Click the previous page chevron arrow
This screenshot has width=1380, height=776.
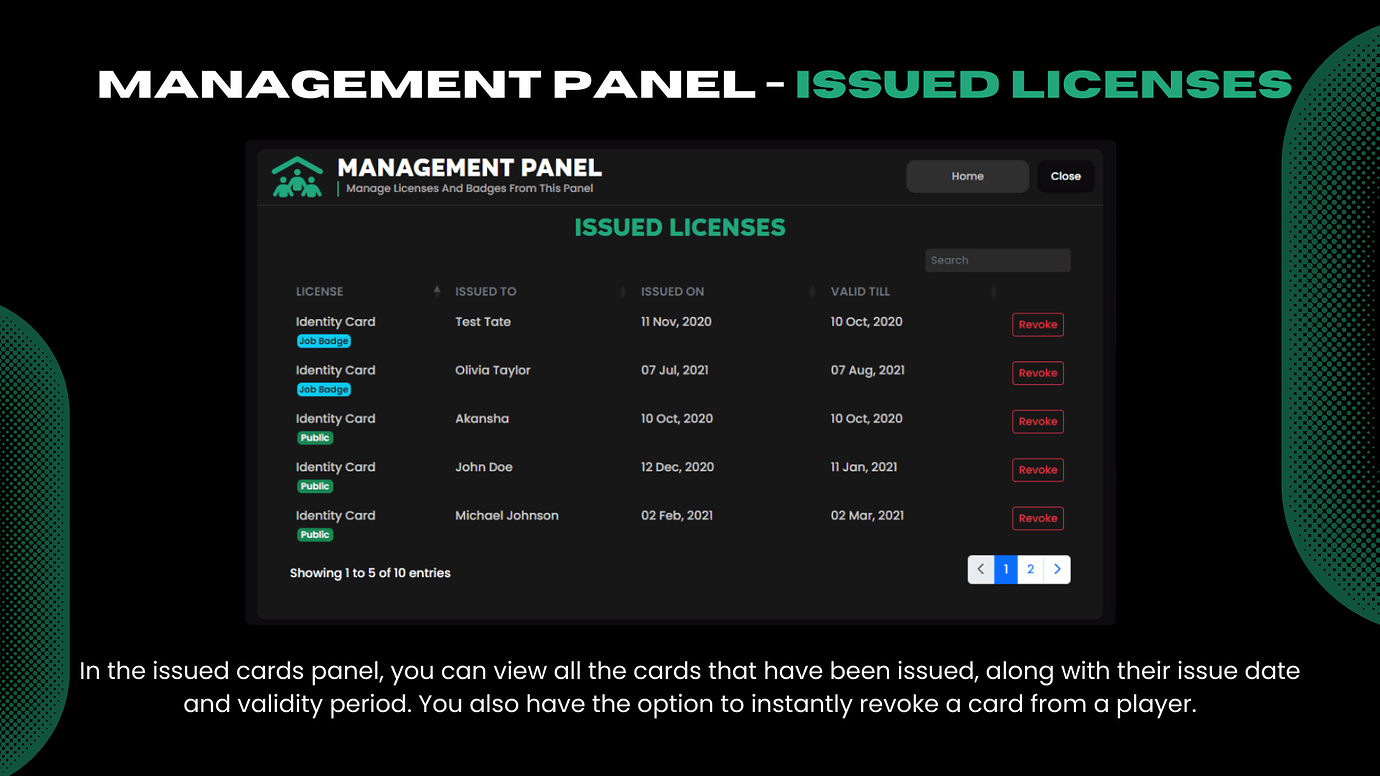point(981,569)
